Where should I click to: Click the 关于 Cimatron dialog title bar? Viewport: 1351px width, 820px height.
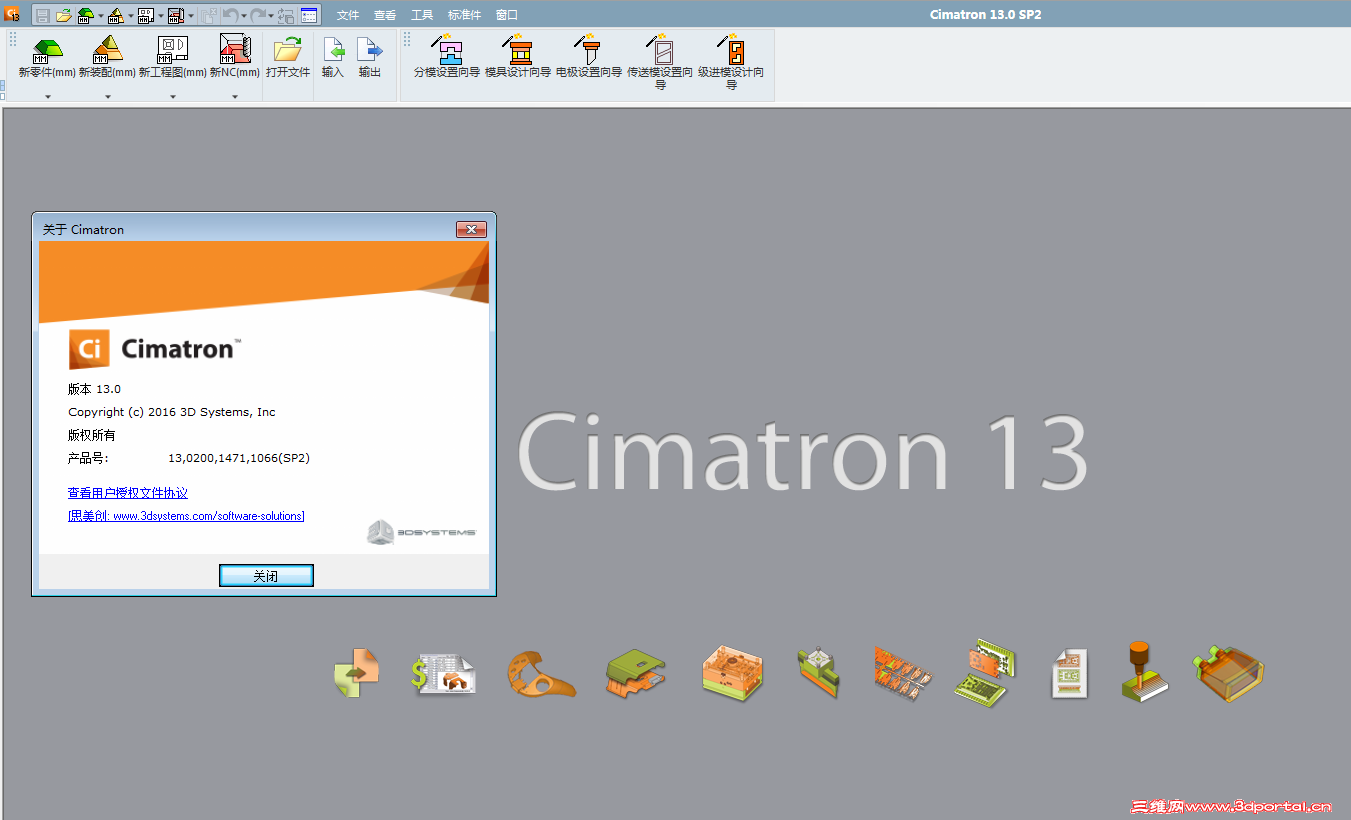click(x=264, y=229)
